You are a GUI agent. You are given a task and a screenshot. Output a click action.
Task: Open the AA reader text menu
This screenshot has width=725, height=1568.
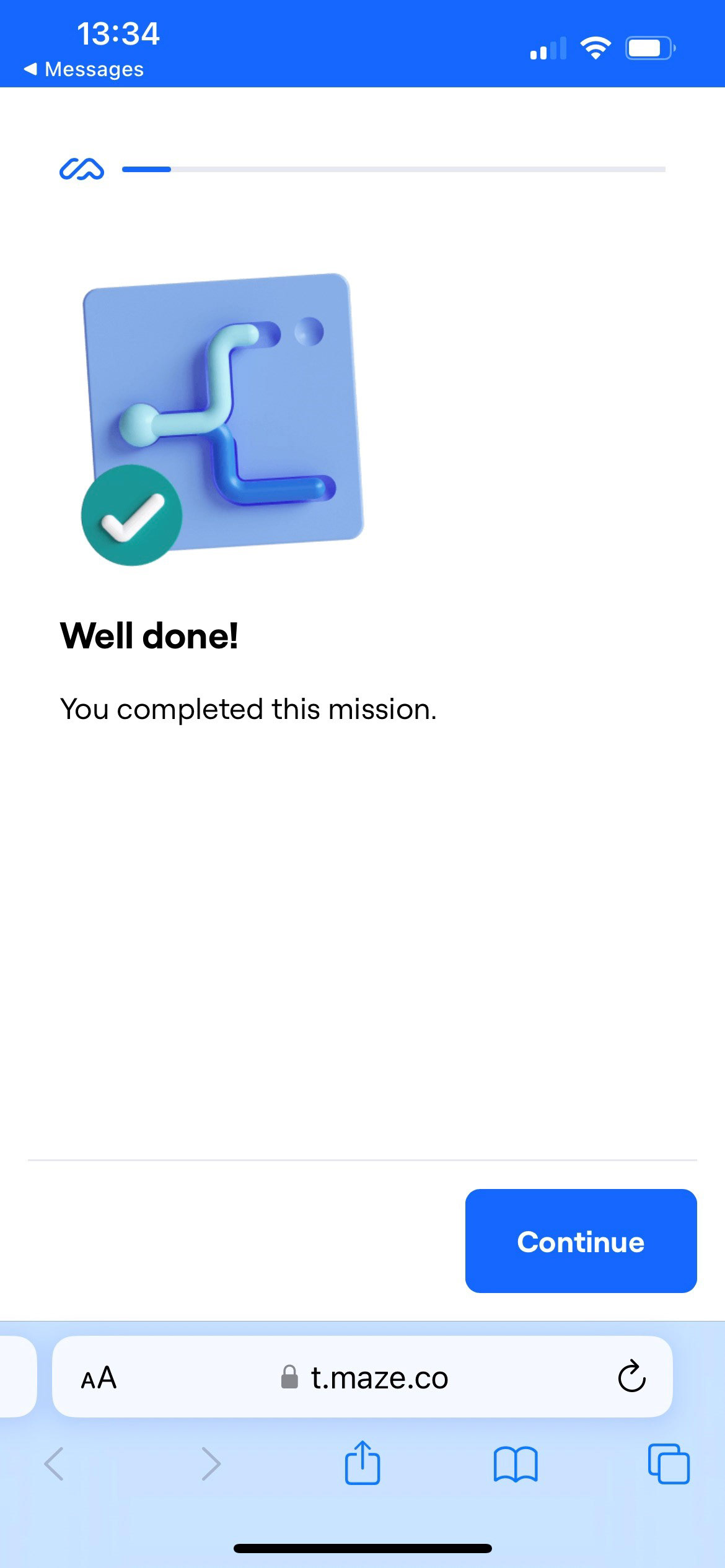click(99, 1378)
